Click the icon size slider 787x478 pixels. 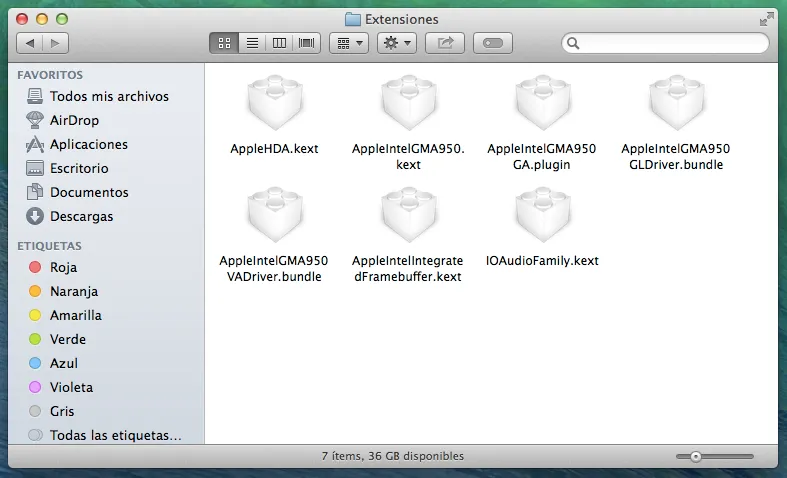pyautogui.click(x=715, y=456)
